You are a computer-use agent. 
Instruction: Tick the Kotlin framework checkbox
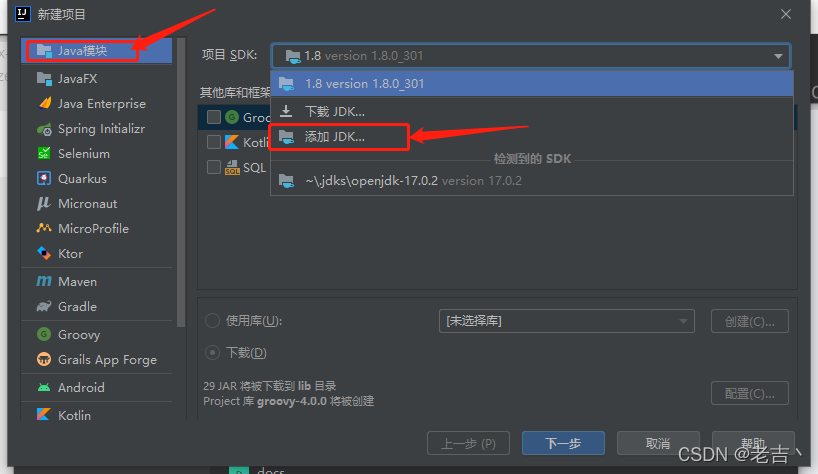214,142
